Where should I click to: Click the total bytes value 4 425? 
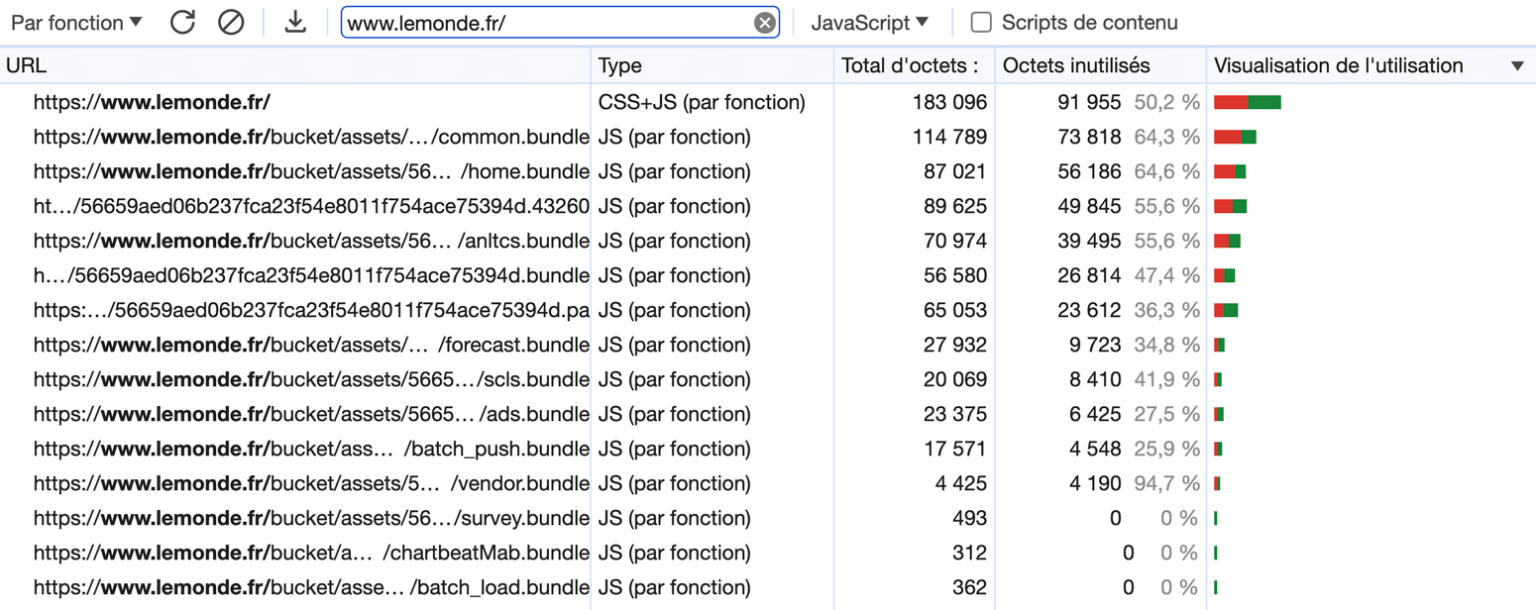click(x=961, y=483)
